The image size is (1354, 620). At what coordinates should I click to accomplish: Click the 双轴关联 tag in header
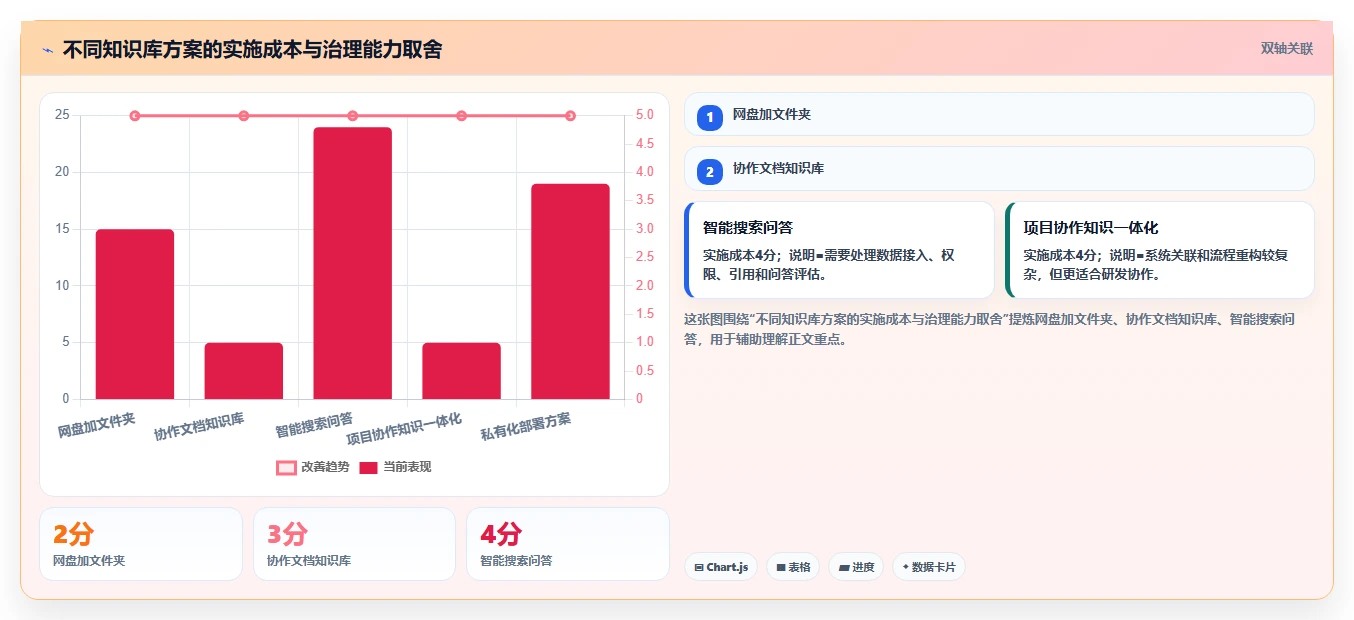(x=1286, y=48)
